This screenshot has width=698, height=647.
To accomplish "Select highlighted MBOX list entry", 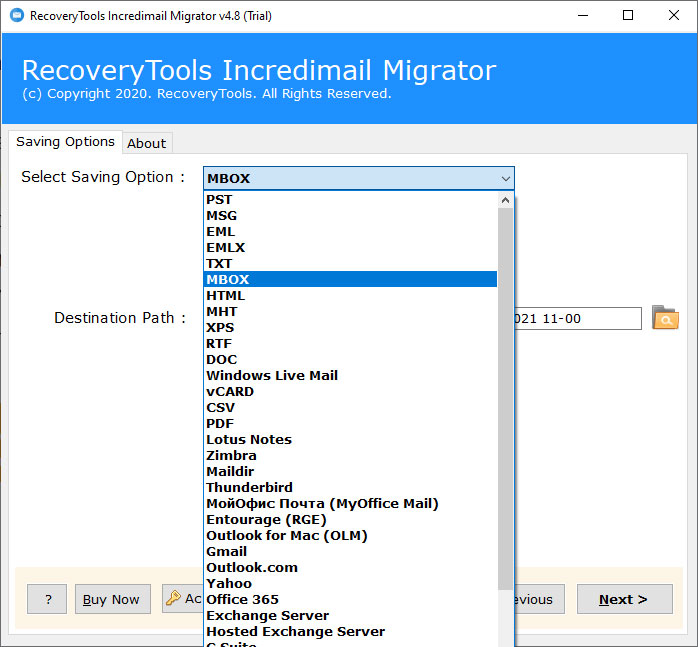I will tap(350, 279).
